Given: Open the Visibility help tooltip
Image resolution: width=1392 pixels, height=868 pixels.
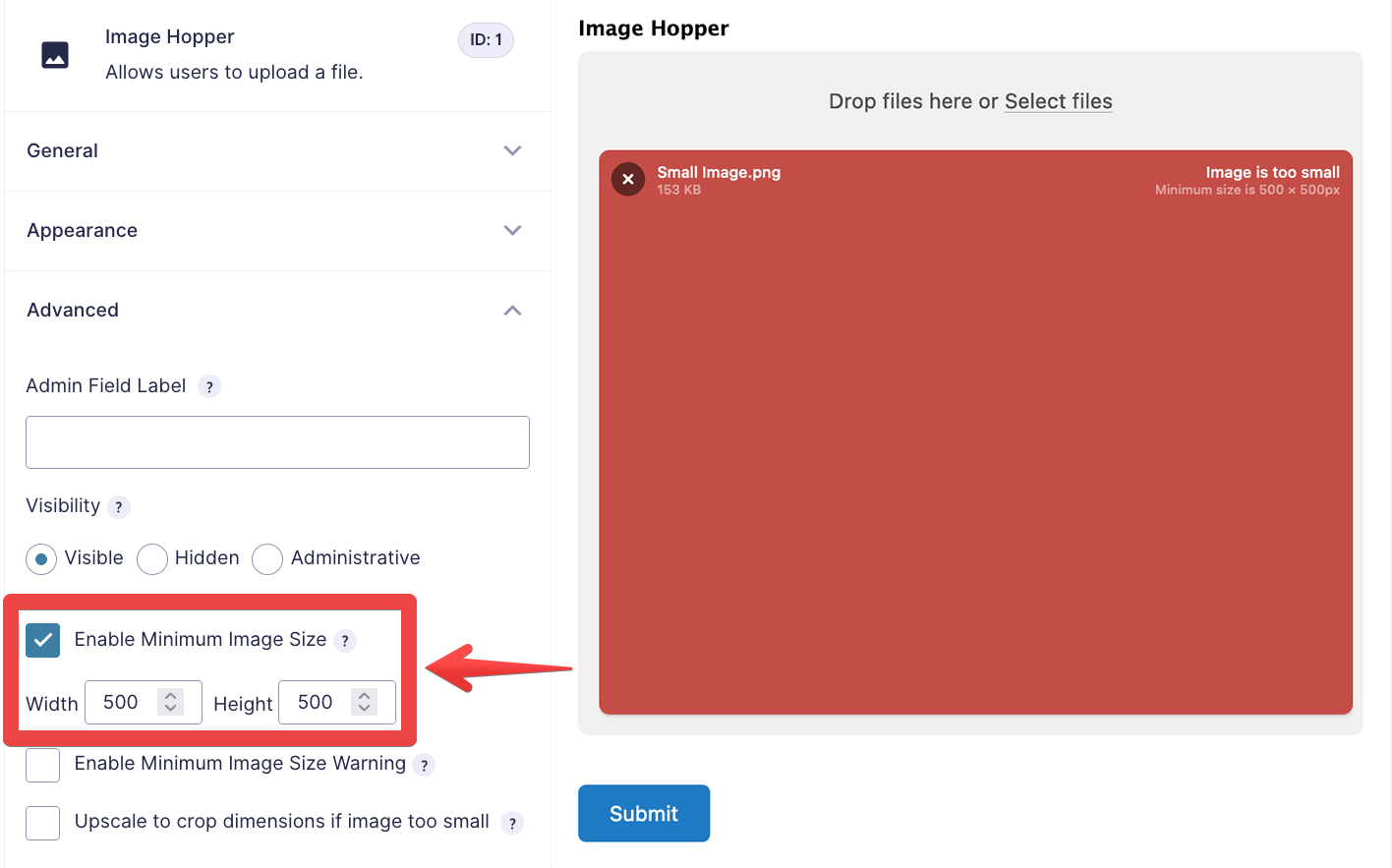Looking at the screenshot, I should [118, 507].
